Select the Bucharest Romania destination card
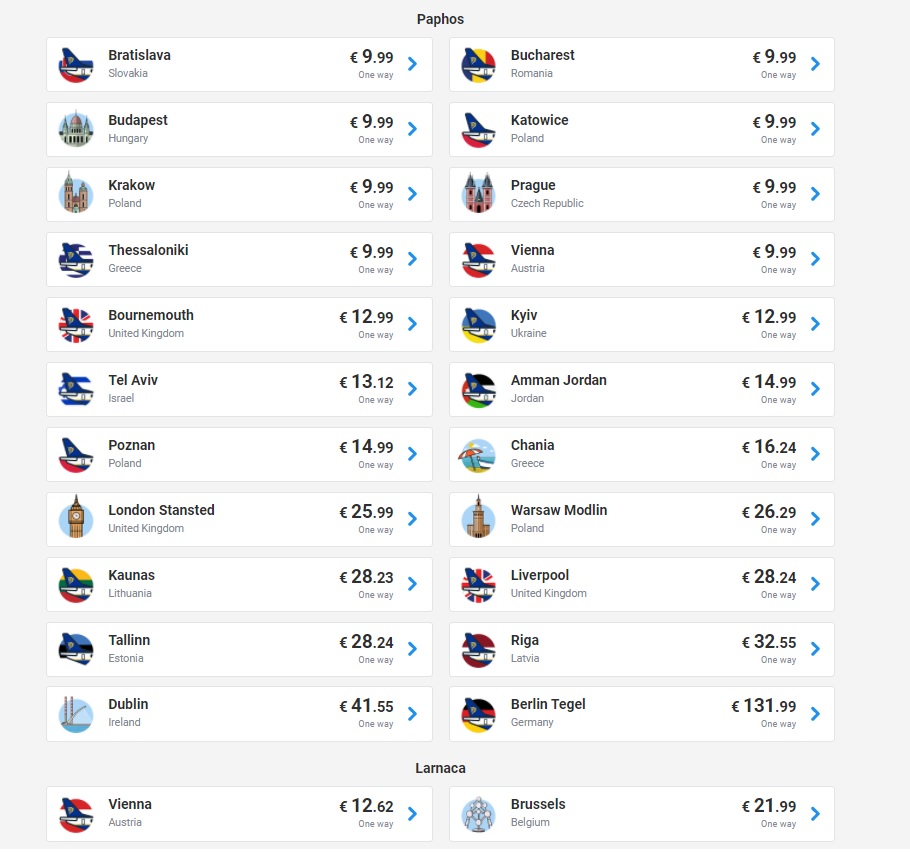910x856 pixels. 642,64
